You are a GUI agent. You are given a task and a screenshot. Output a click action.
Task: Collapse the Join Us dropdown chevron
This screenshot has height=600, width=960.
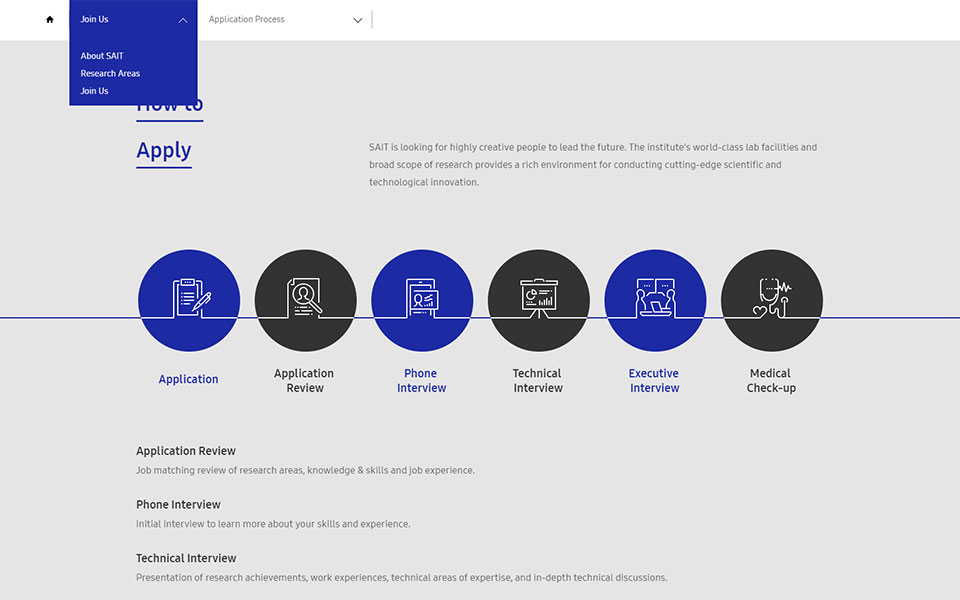(x=183, y=20)
